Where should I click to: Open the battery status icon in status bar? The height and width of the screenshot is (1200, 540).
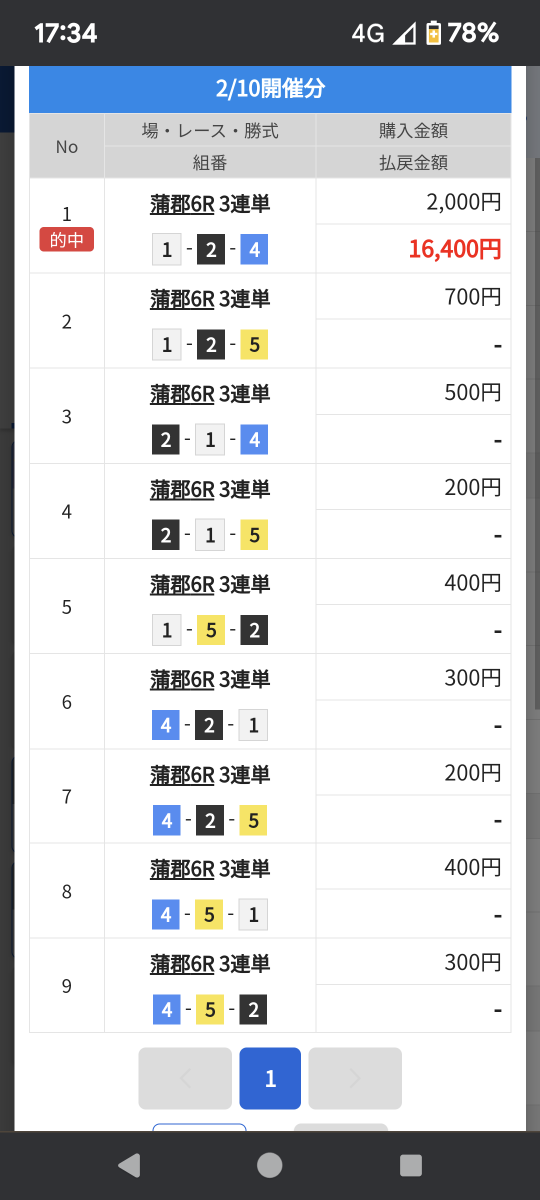[x=433, y=33]
